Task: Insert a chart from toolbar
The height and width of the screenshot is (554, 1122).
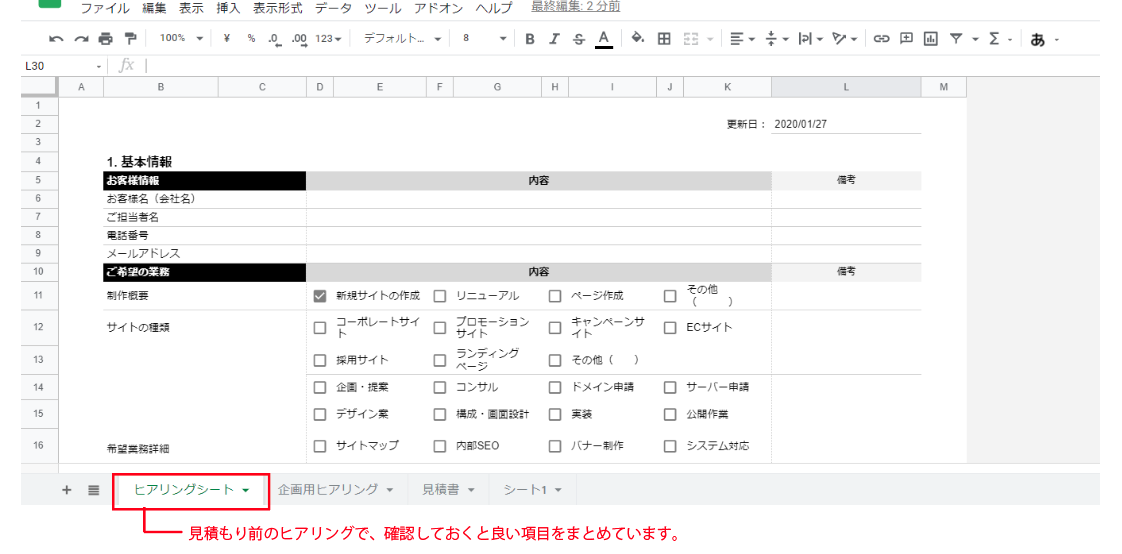Action: 931,39
